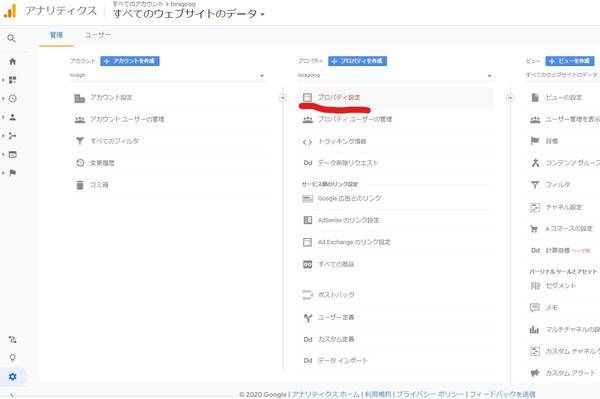
Task: Click the ビューを作成 button
Action: point(570,61)
